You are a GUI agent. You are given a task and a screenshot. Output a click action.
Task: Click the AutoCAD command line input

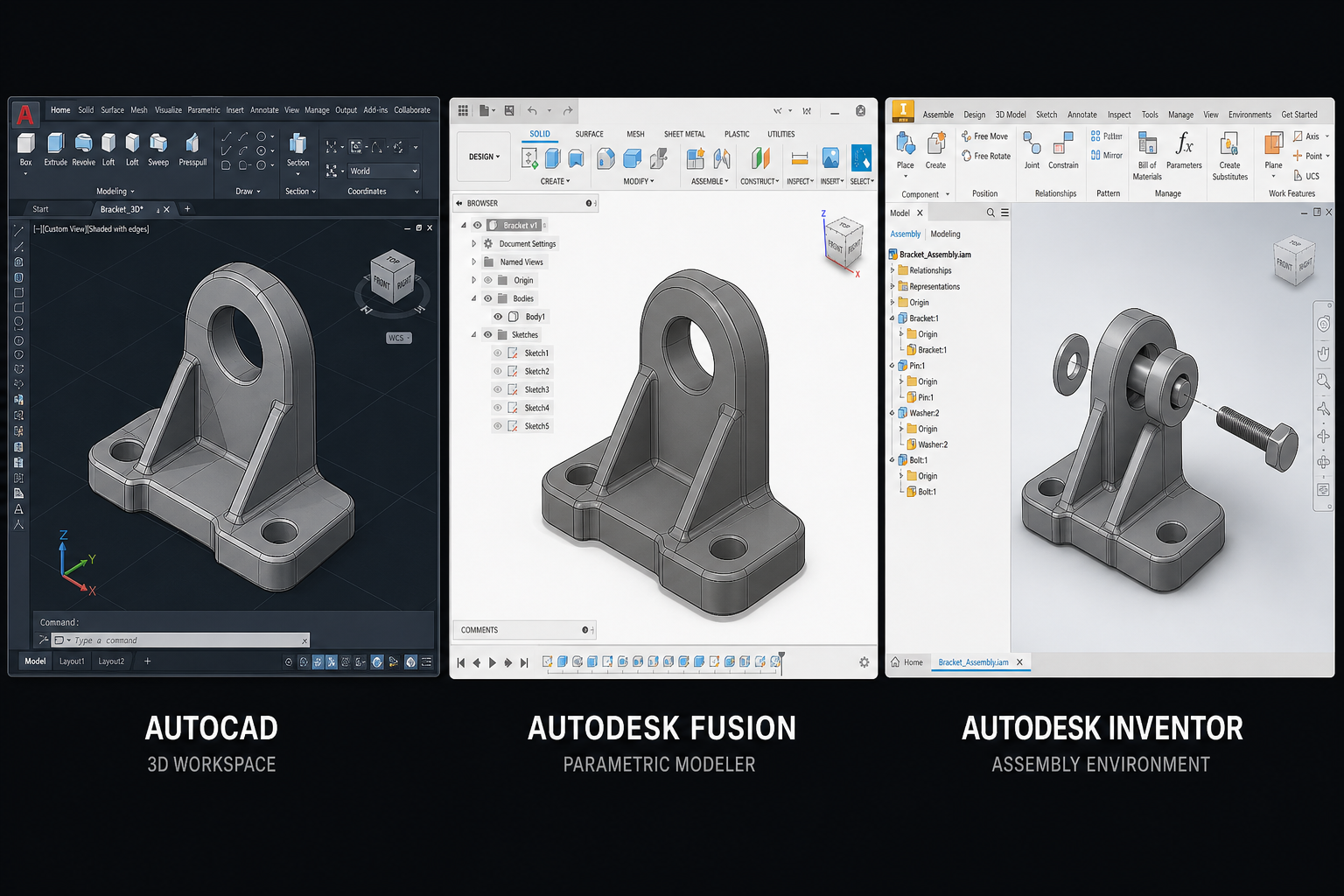coord(180,640)
